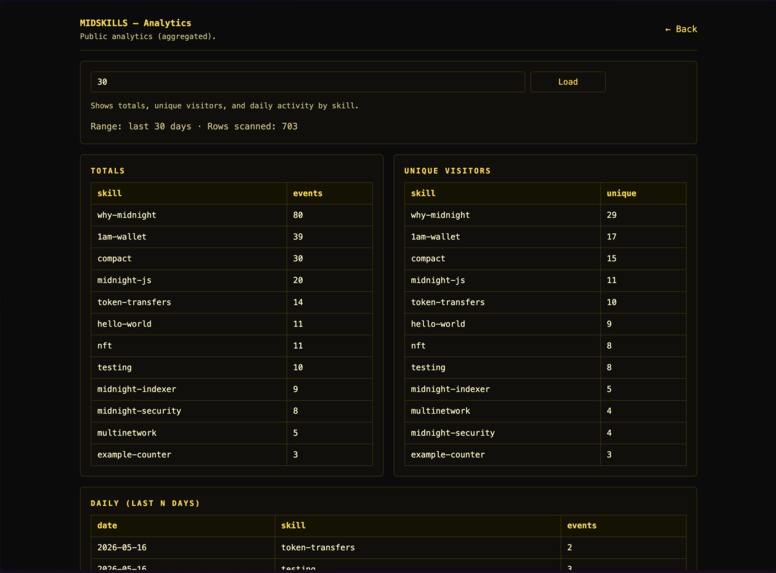Click the MIDSKILLS — Analytics title
The height and width of the screenshot is (573, 776).
coord(135,23)
